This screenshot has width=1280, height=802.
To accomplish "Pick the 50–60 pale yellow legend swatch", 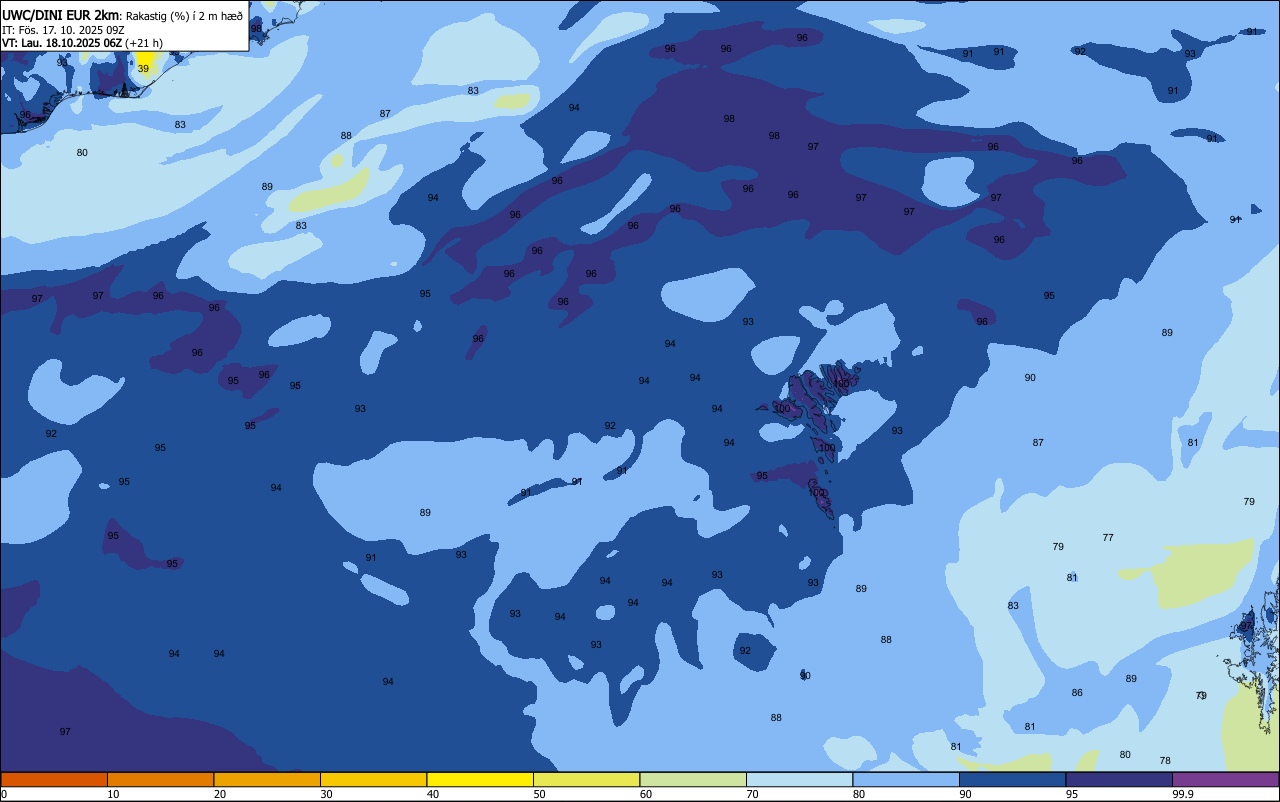I will pyautogui.click(x=586, y=779).
